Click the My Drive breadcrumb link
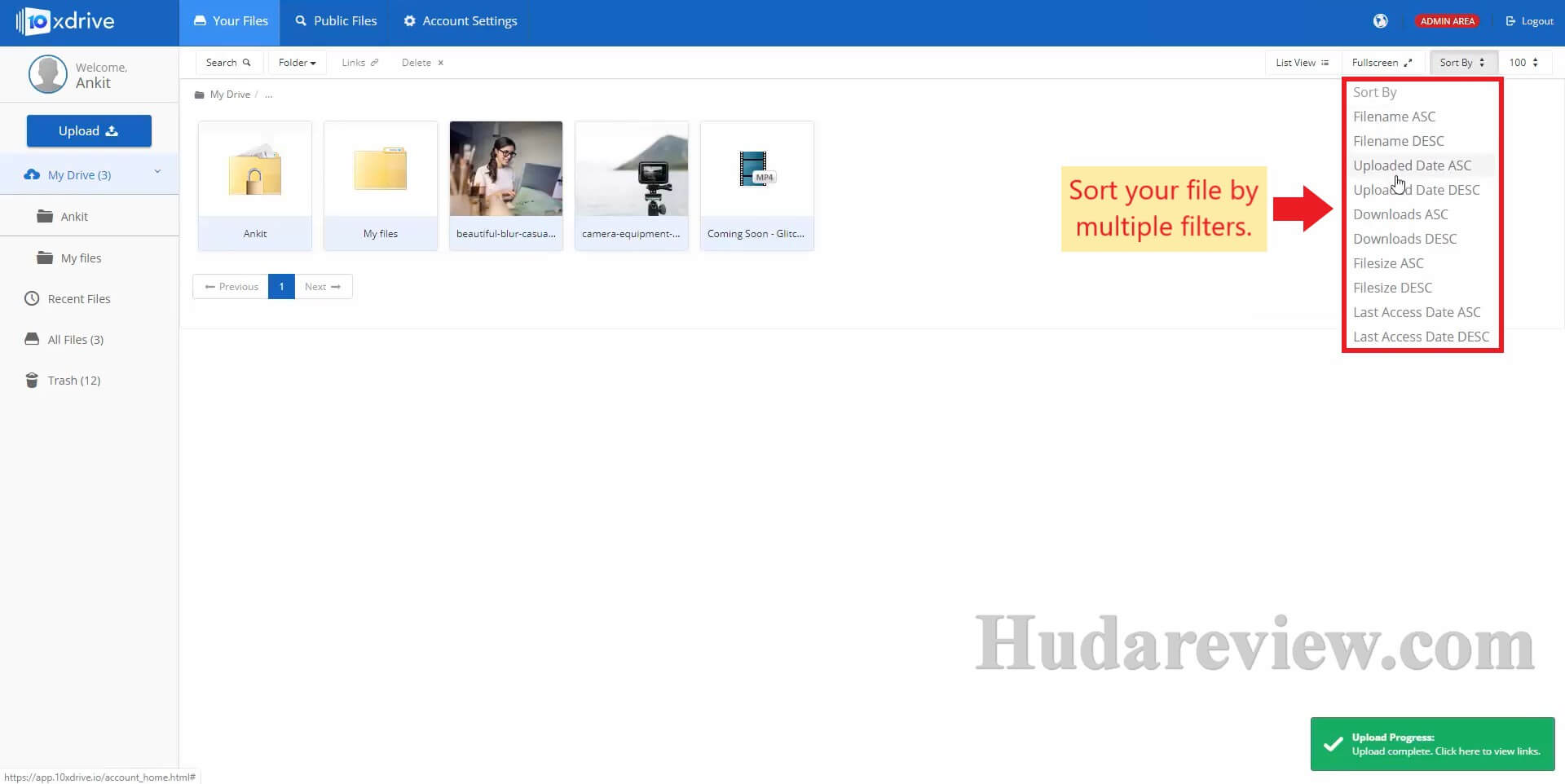 230,95
